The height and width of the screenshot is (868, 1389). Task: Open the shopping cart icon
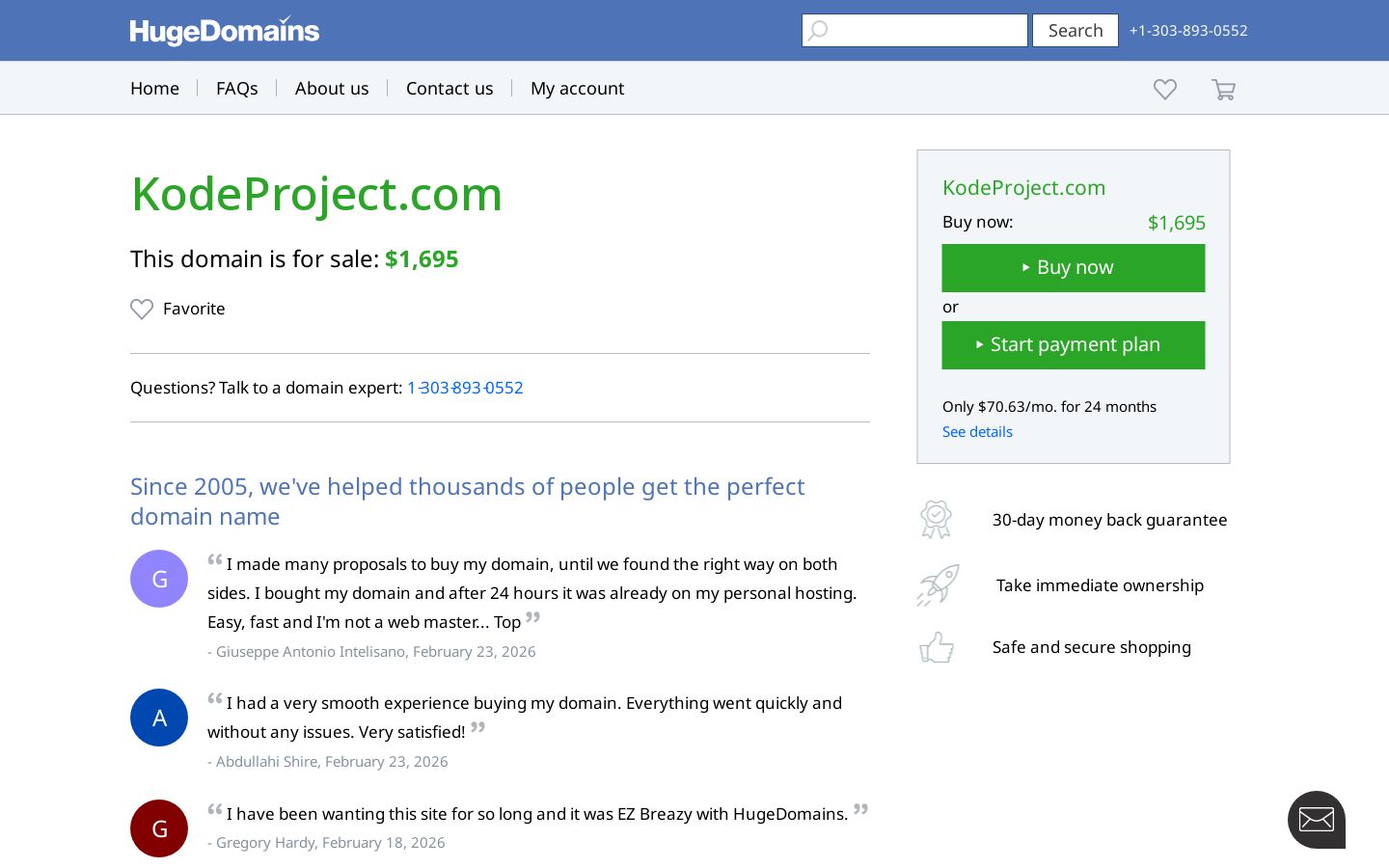click(x=1223, y=89)
